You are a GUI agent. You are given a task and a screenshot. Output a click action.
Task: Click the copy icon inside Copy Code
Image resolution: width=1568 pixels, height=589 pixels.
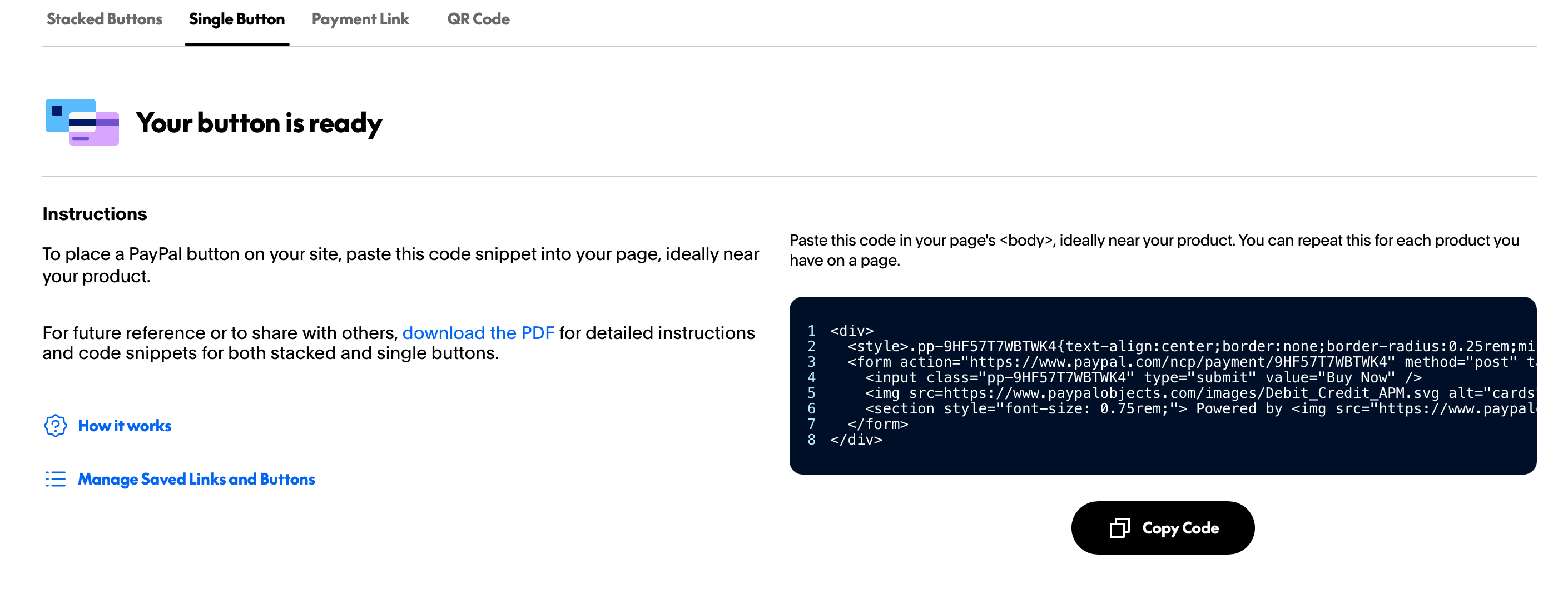(1119, 528)
